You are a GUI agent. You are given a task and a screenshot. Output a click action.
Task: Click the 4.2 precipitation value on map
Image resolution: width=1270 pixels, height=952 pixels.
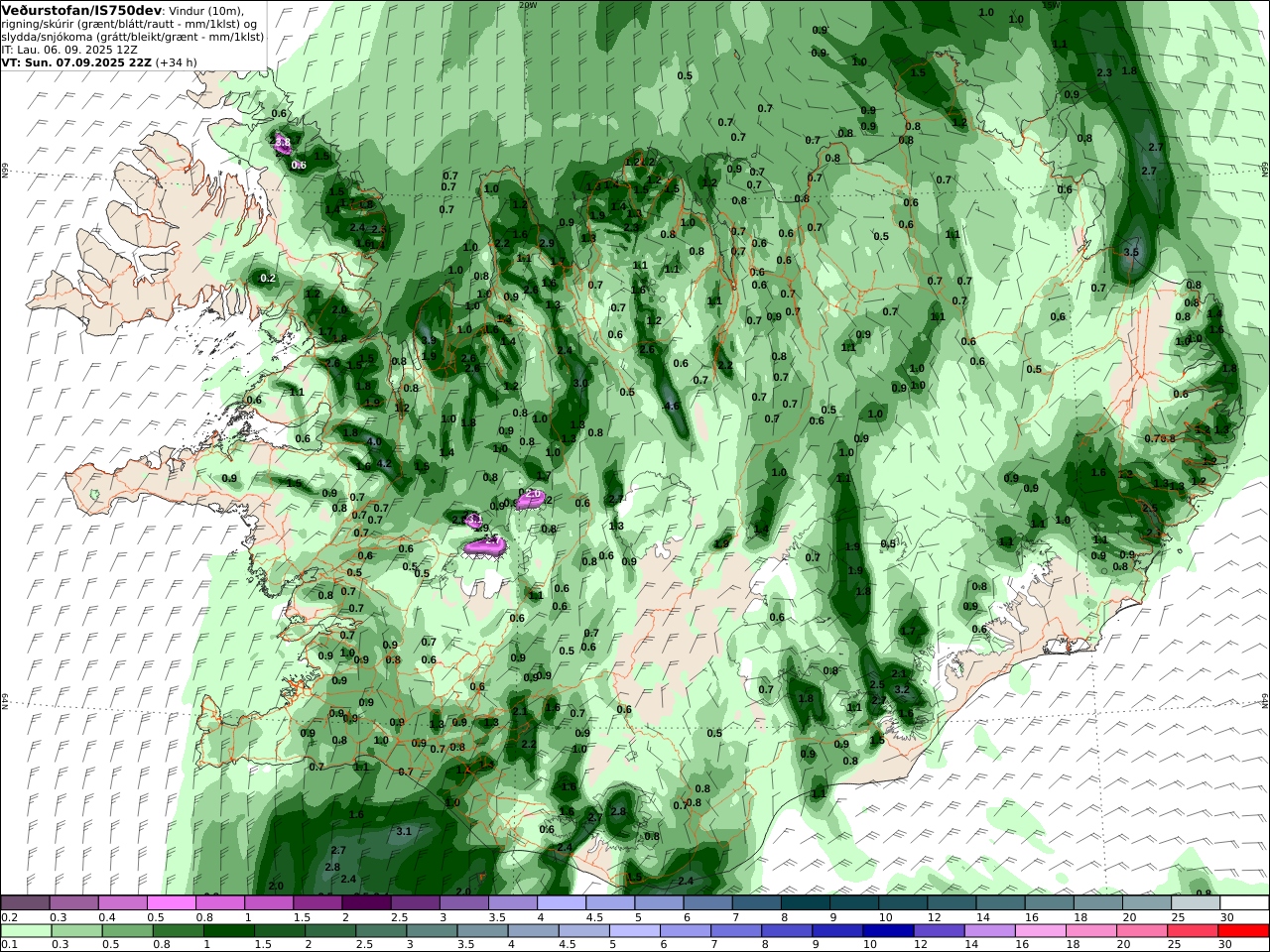pos(385,463)
